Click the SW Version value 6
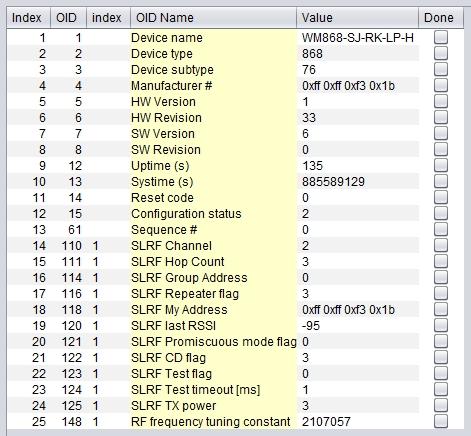471x436 pixels. tap(305, 134)
